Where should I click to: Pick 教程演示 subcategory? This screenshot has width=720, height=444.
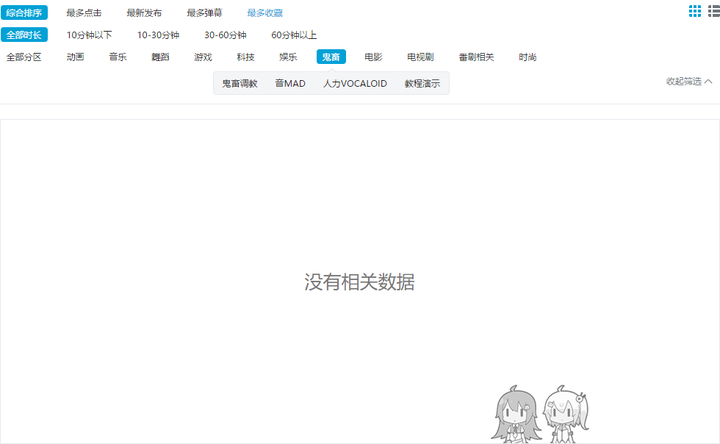422,84
